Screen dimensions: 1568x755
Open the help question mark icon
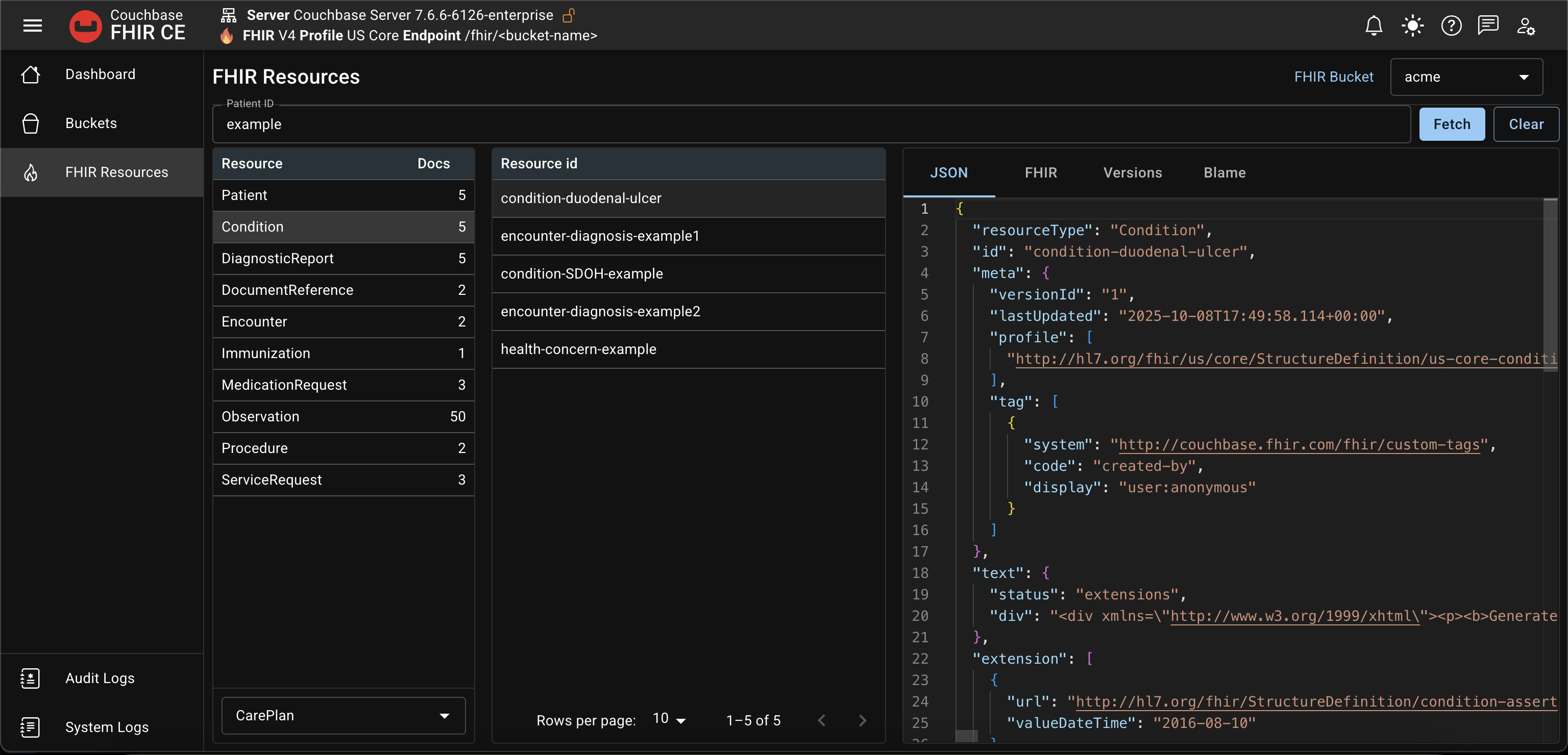tap(1451, 26)
